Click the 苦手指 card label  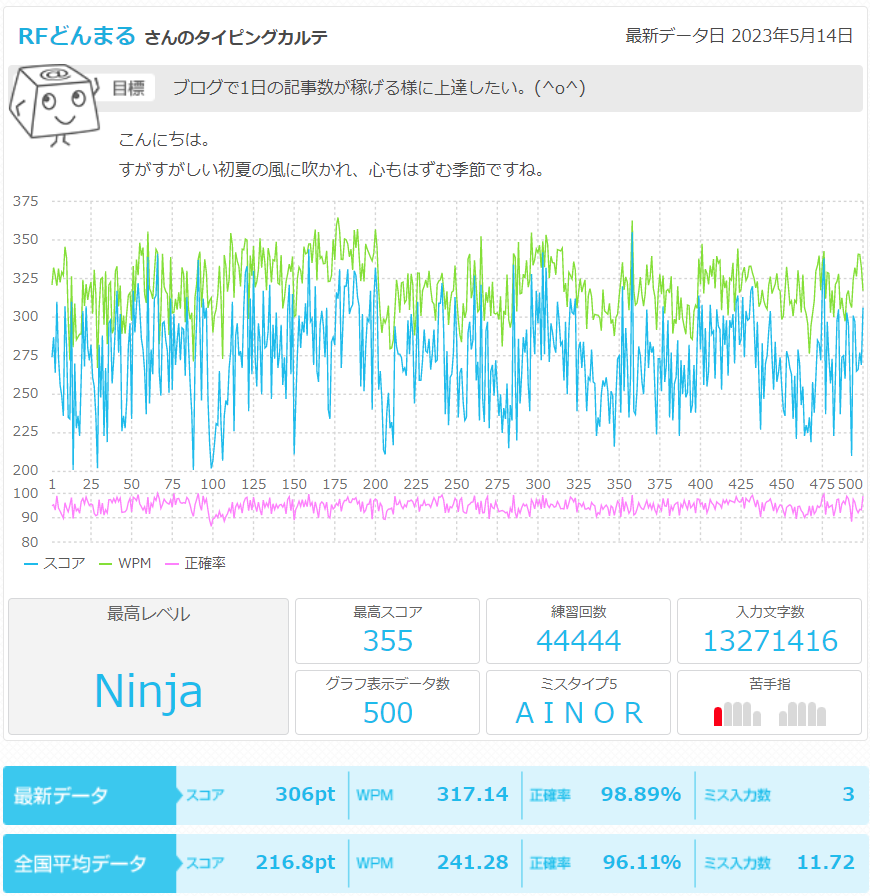(x=770, y=683)
